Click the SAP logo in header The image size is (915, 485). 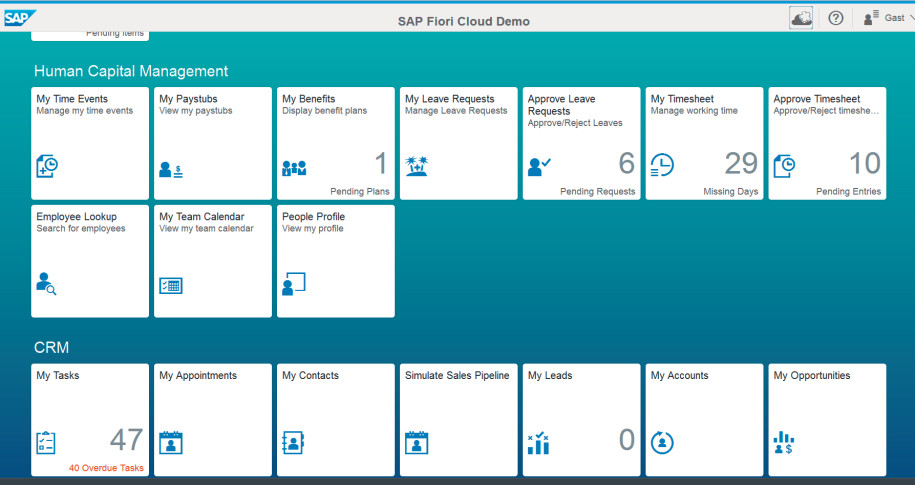tap(19, 18)
